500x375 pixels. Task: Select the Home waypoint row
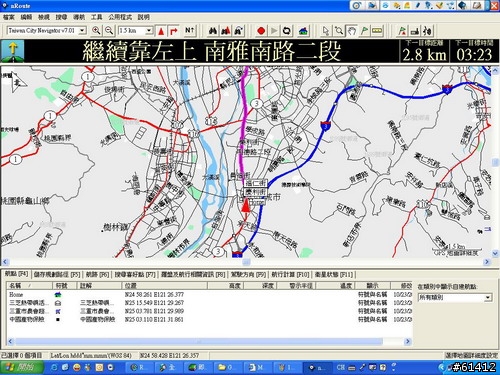pos(210,295)
